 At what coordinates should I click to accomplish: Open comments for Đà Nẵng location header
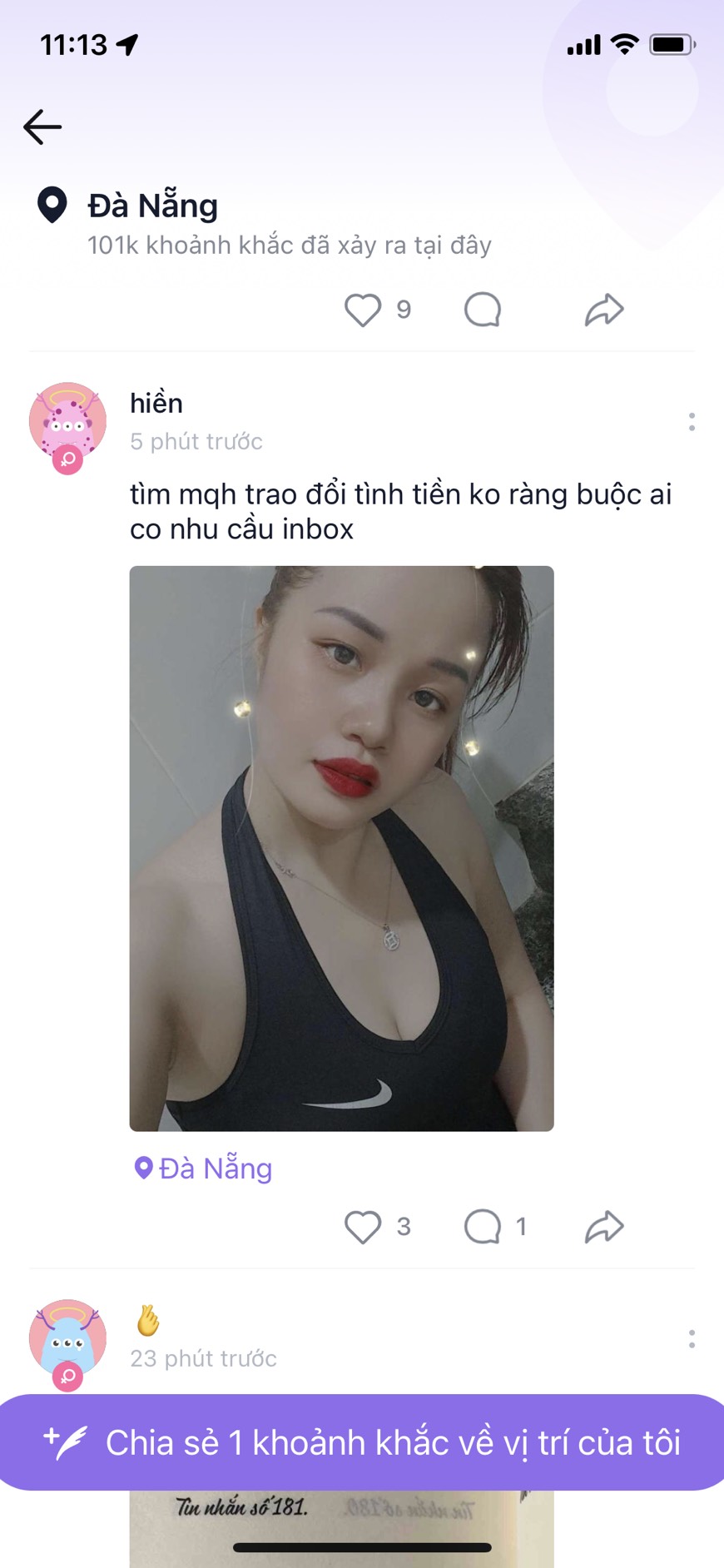[483, 310]
